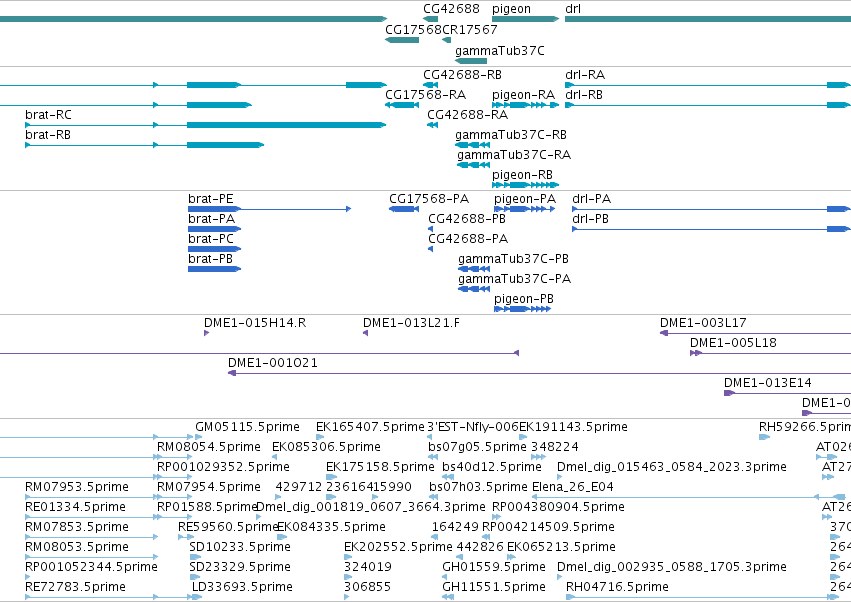The image size is (851, 602).
Task: Select BAC clone DME1-001O21
Action: [272, 363]
